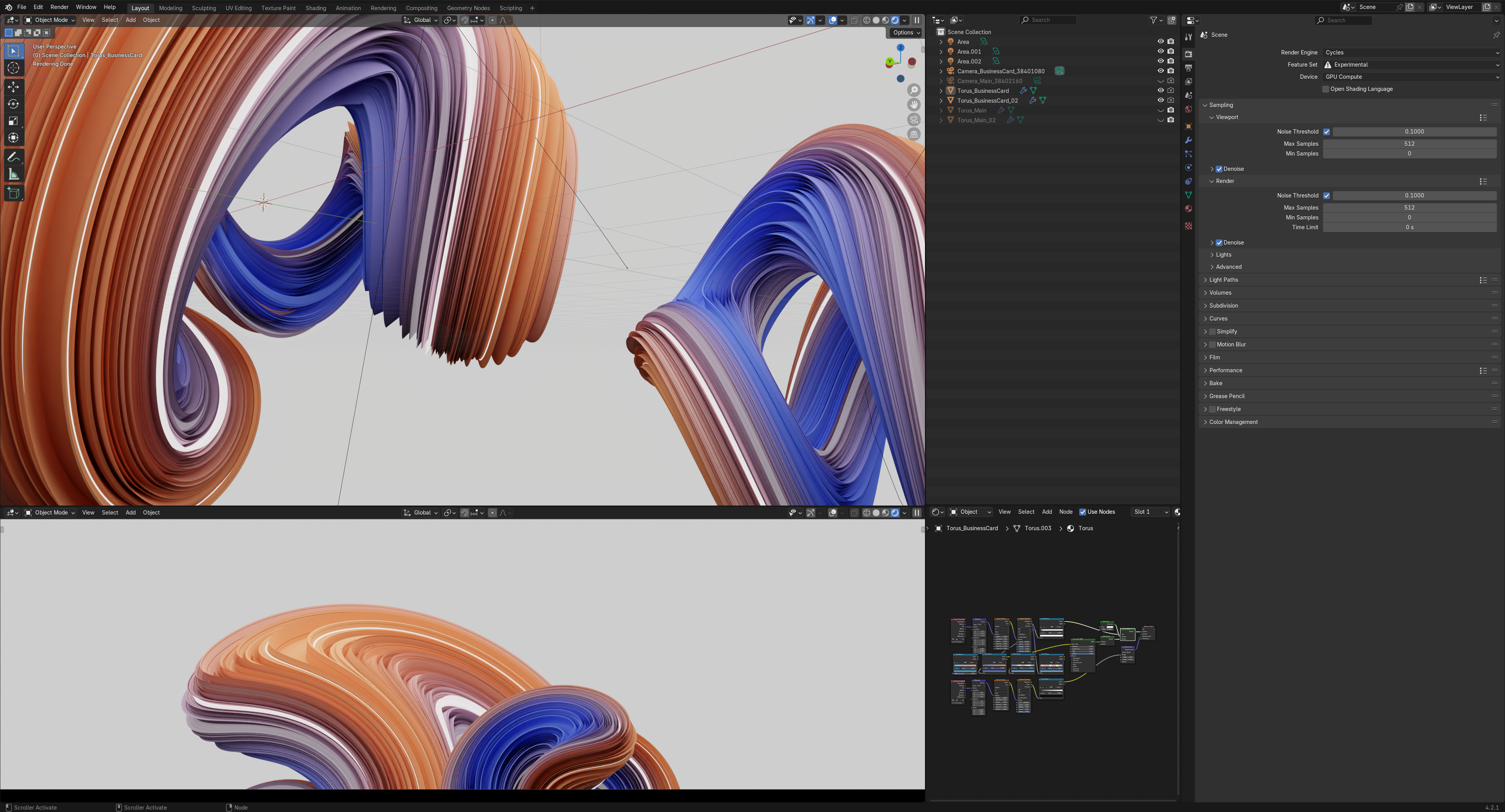Select the Scale tool
1505x812 pixels.
click(x=13, y=121)
